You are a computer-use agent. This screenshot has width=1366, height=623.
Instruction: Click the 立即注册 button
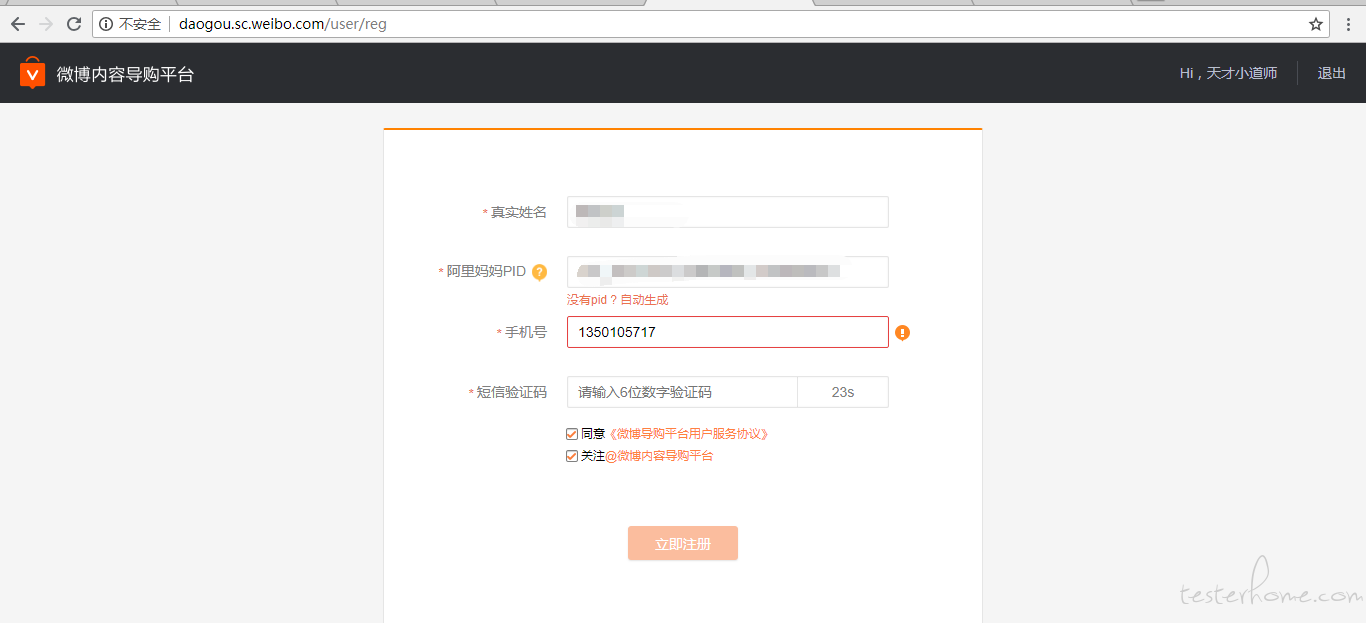click(x=683, y=543)
